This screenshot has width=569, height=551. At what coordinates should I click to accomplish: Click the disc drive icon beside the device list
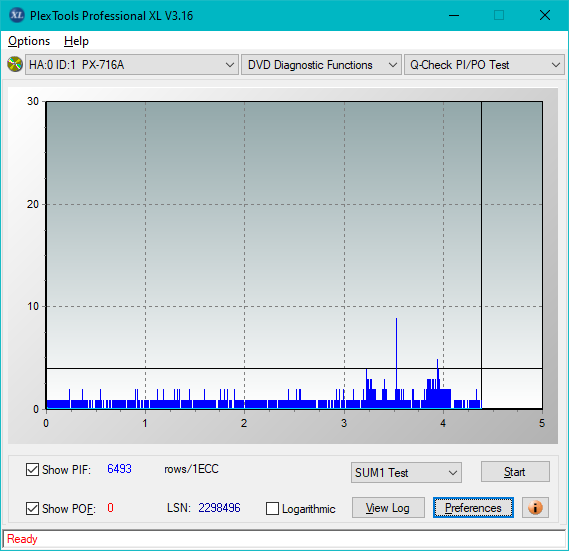coord(15,65)
